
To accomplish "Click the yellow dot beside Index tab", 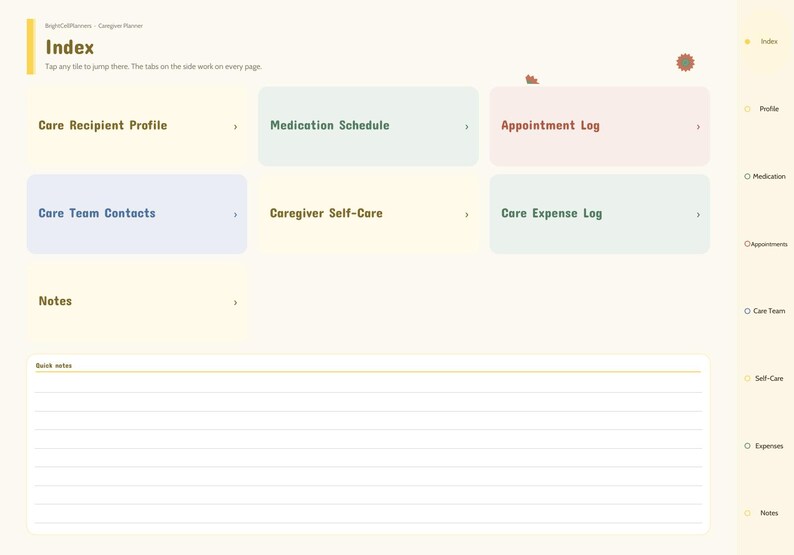I will click(747, 42).
